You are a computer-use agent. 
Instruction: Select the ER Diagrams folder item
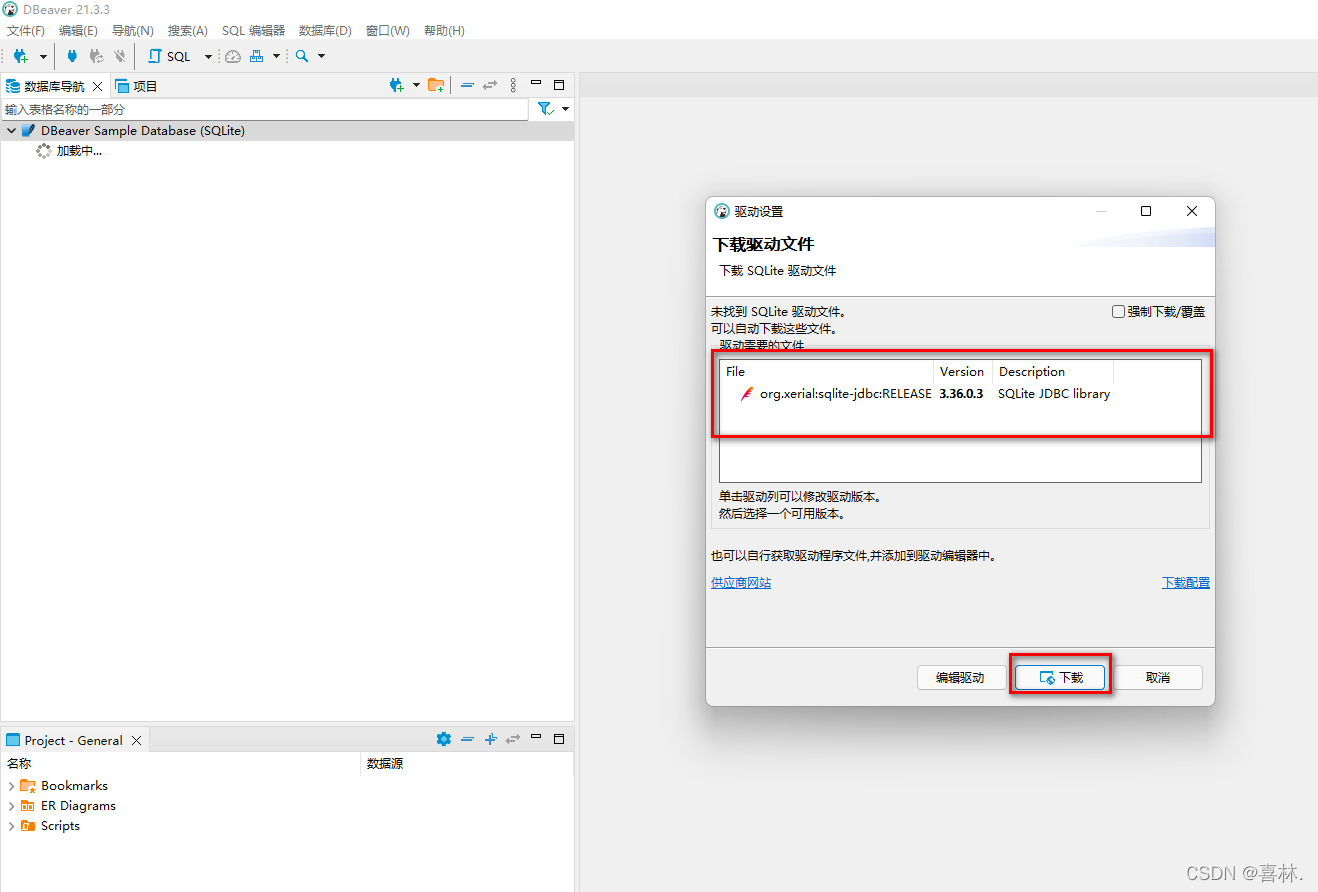[78, 806]
